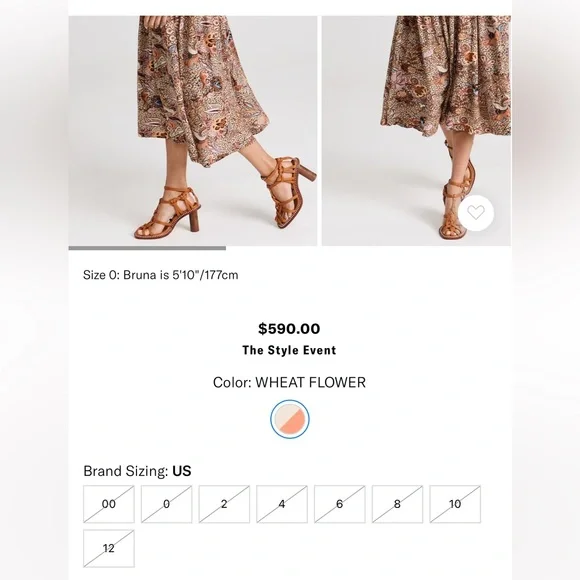The image size is (580, 580).
Task: Tap the heart favorite icon
Action: (476, 213)
